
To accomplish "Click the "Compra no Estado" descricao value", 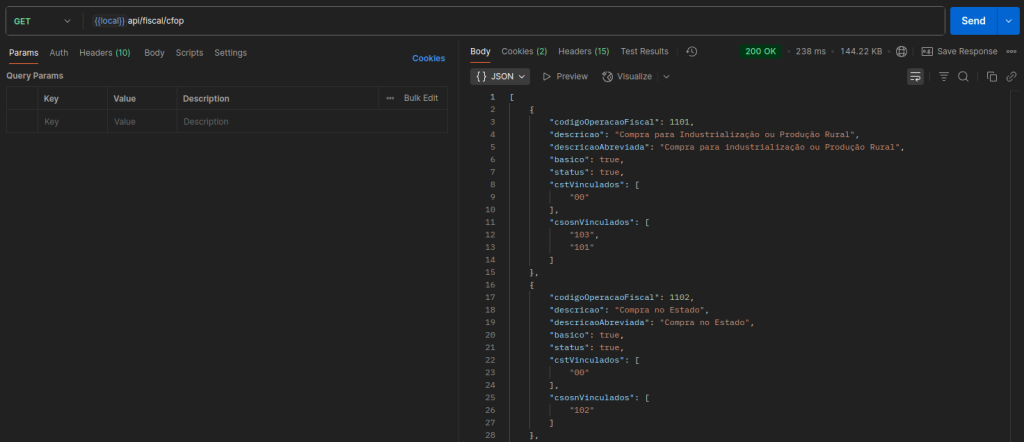I will 659,309.
